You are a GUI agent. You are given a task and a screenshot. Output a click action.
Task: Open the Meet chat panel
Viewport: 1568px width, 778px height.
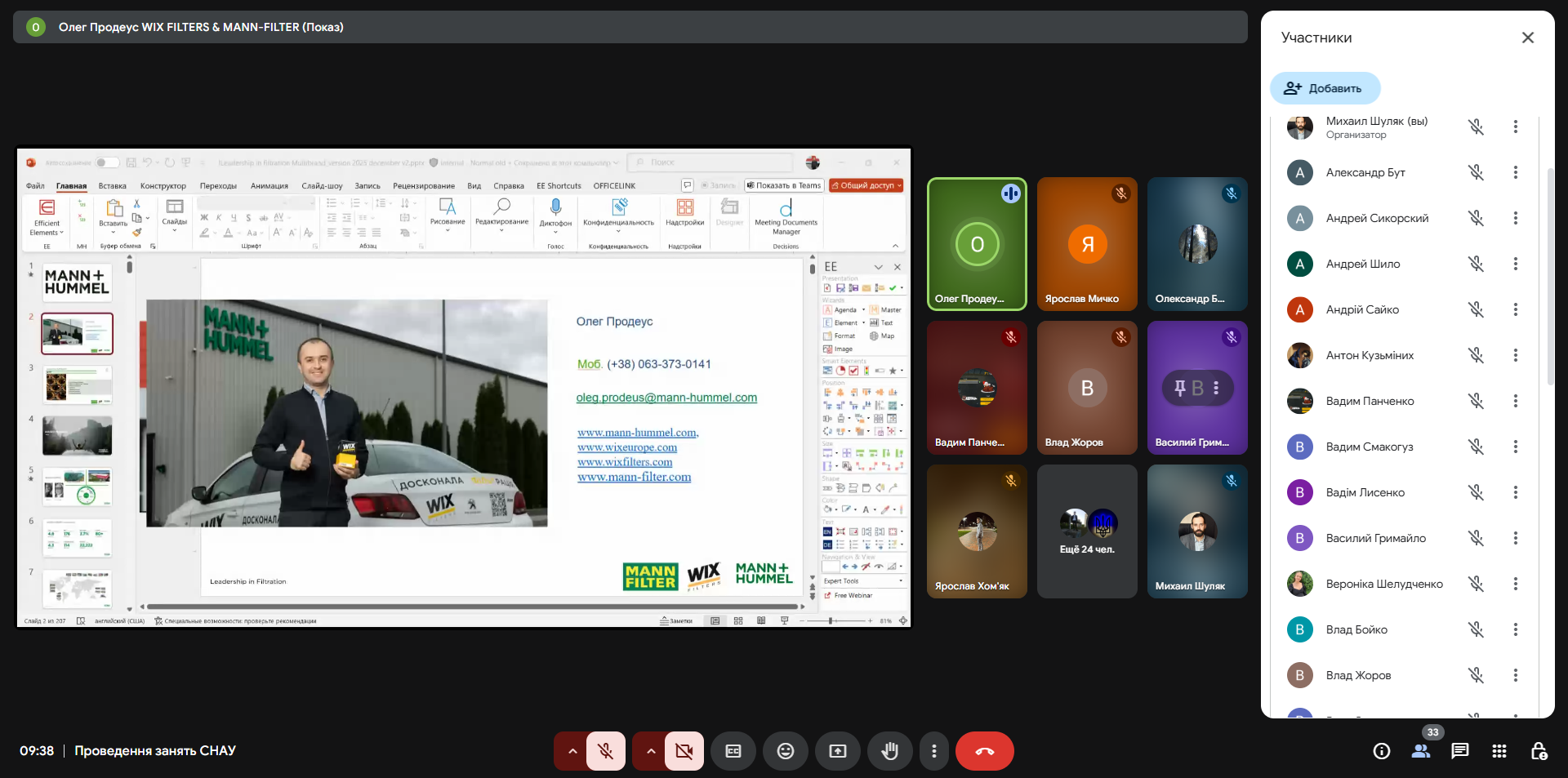point(1460,751)
